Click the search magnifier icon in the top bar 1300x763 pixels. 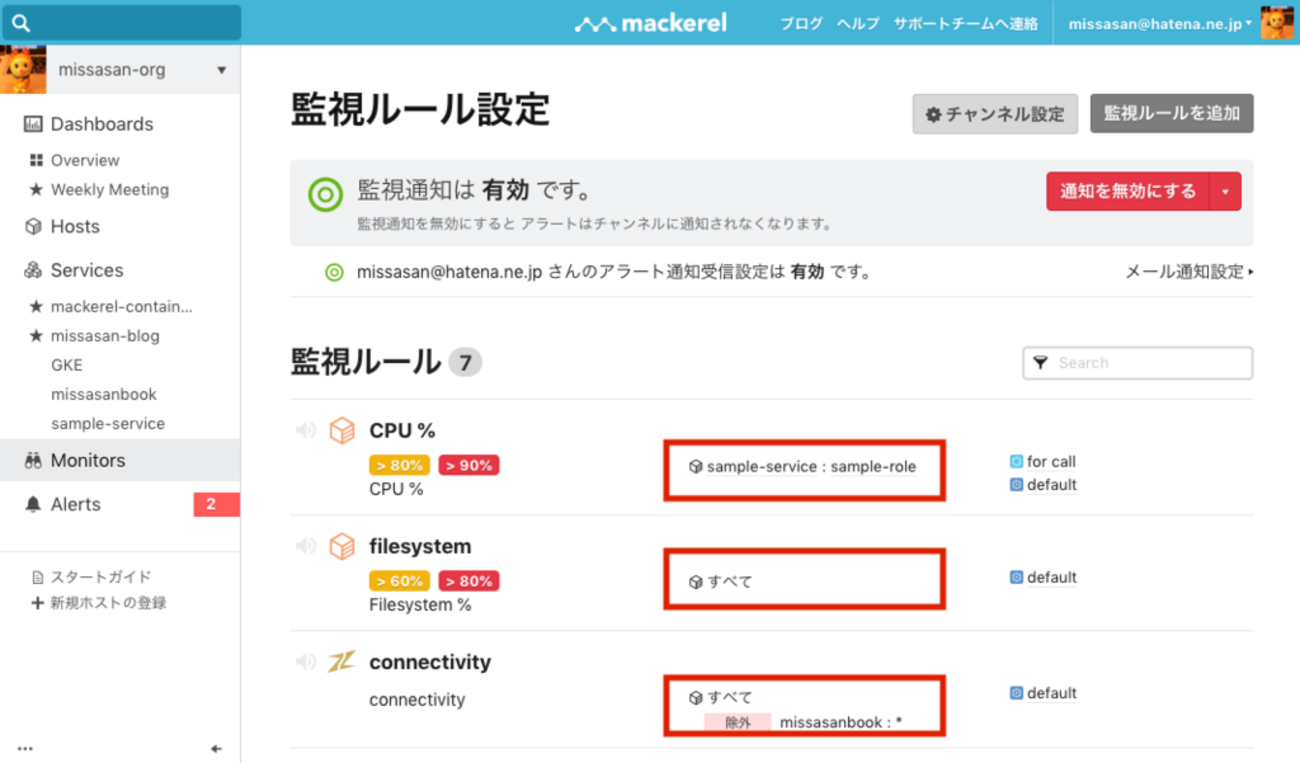click(21, 23)
